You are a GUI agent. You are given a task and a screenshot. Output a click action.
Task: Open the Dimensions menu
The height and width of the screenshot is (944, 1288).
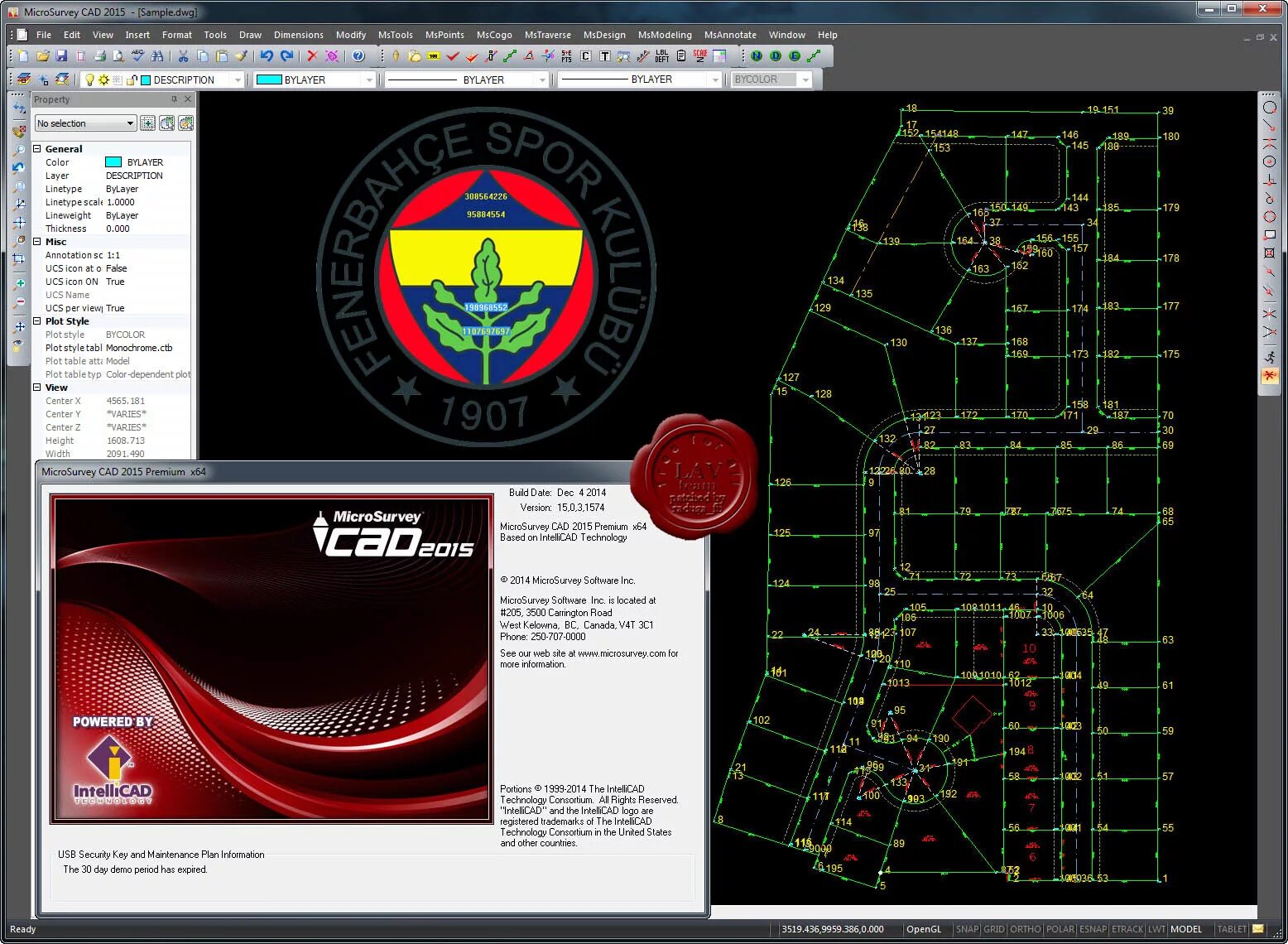point(299,35)
